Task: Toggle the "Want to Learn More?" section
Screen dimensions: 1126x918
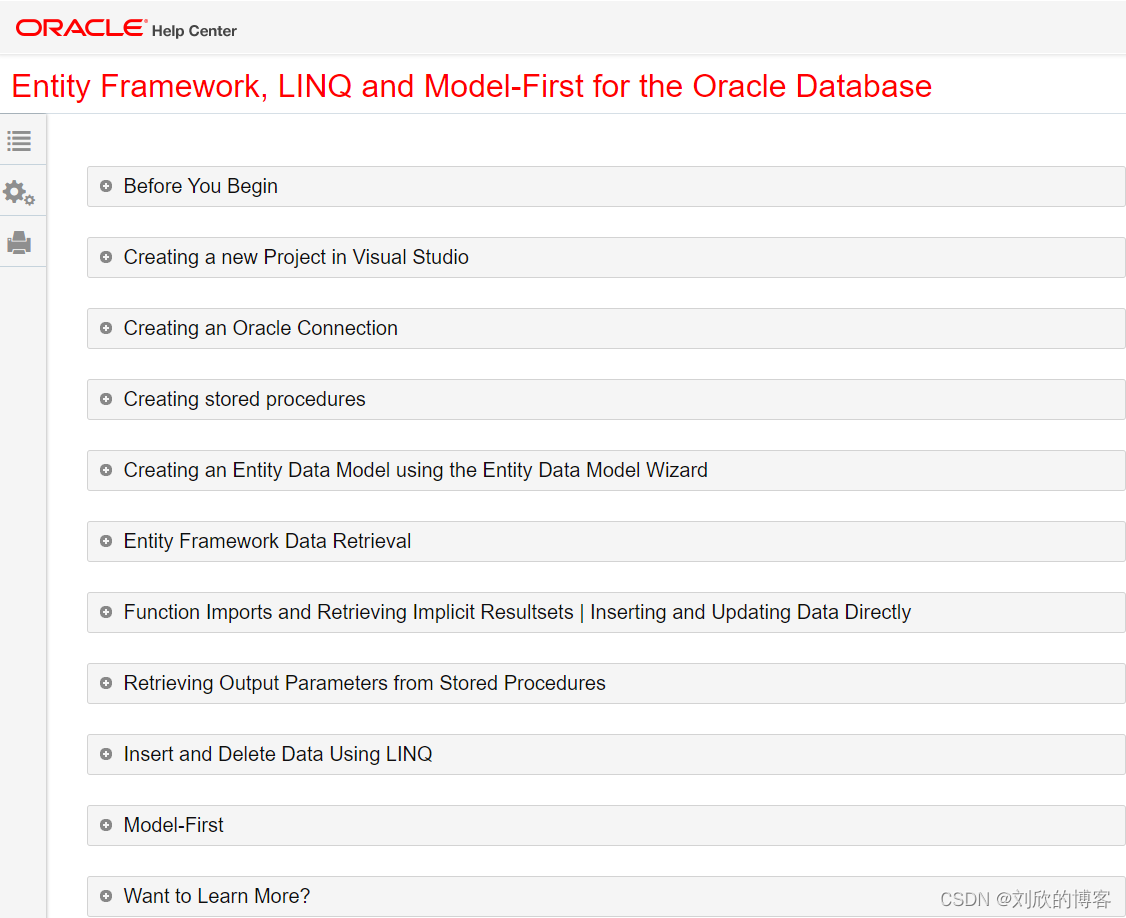Action: 105,896
